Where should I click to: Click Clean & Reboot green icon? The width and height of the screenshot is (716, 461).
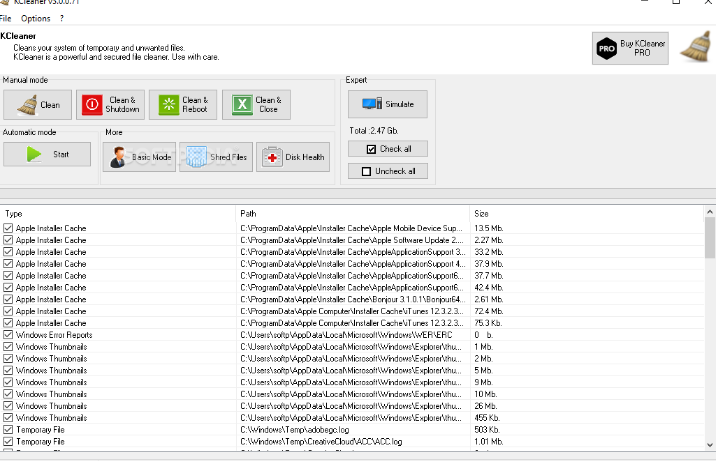168,105
